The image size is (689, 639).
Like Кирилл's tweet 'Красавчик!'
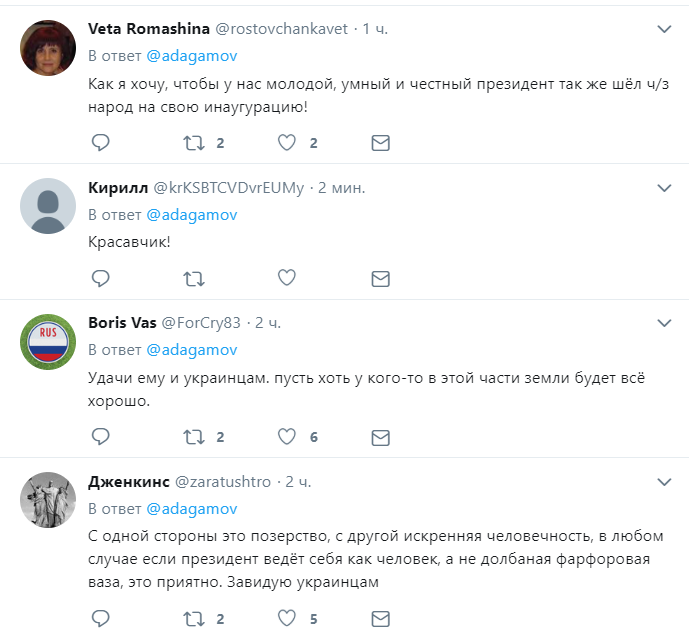287,278
